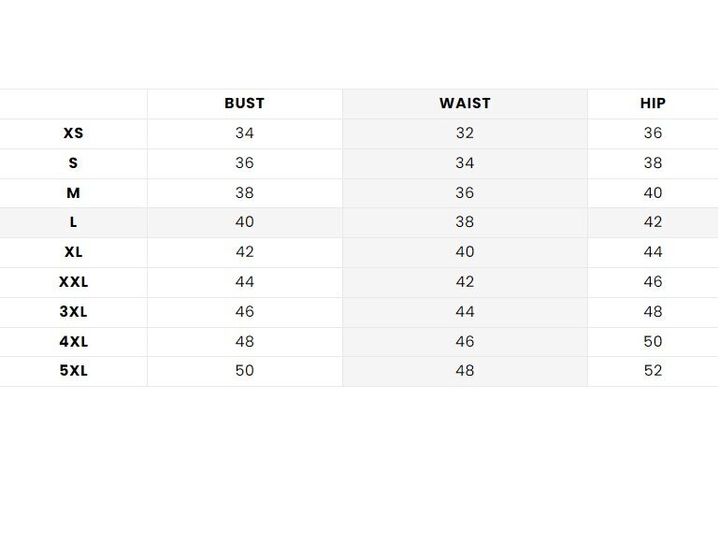Screen dimensions: 720x554
Task: Click hip value 52 for 5XL
Action: (652, 371)
